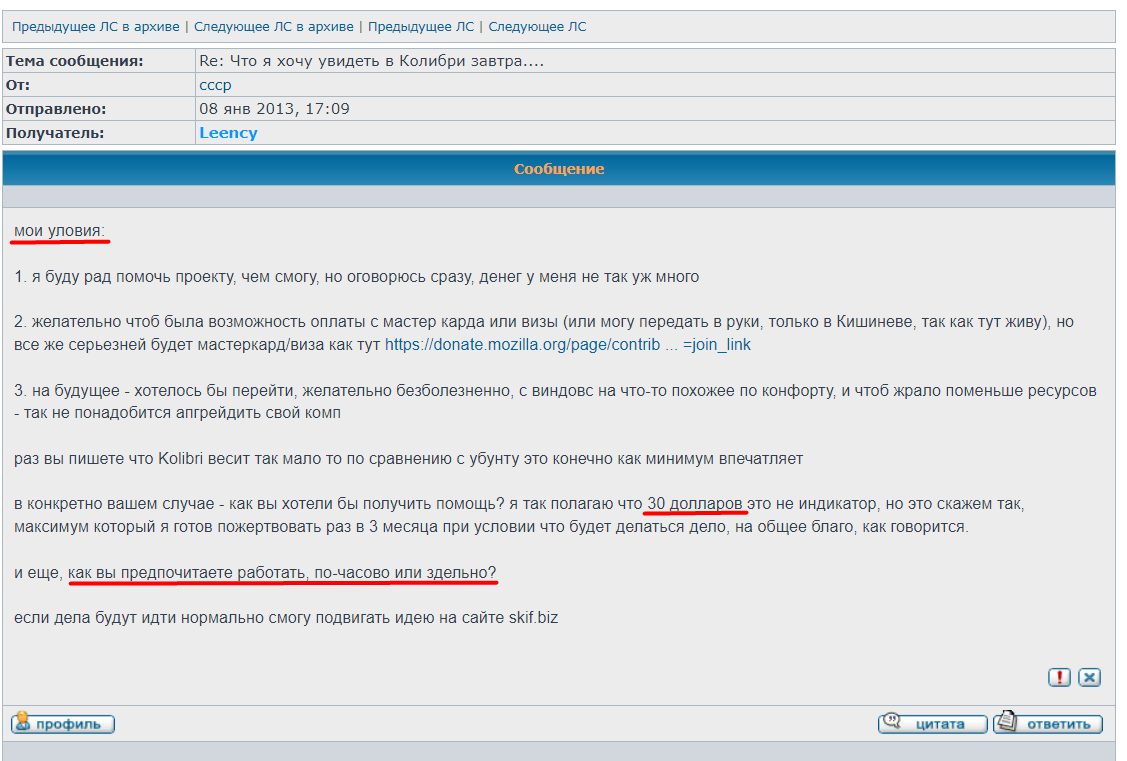Go to Предыдущее ЛС в архиве

click(x=96, y=27)
